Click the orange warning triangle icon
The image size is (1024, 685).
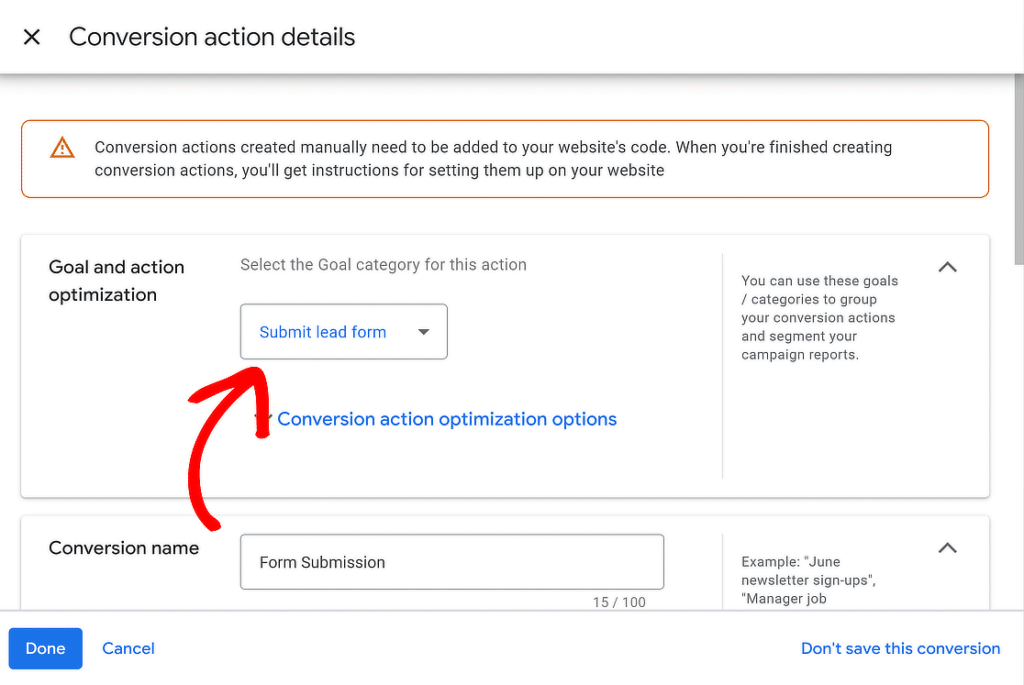tap(62, 147)
